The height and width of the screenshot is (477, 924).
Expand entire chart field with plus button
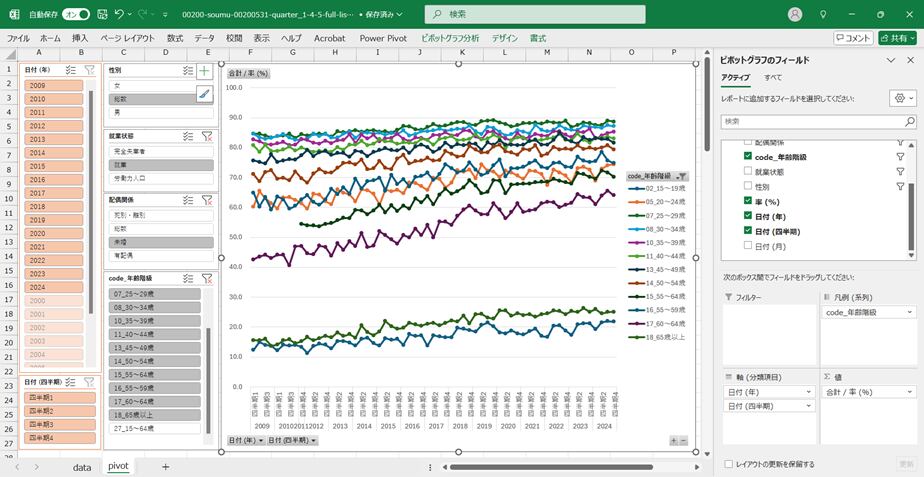[674, 440]
